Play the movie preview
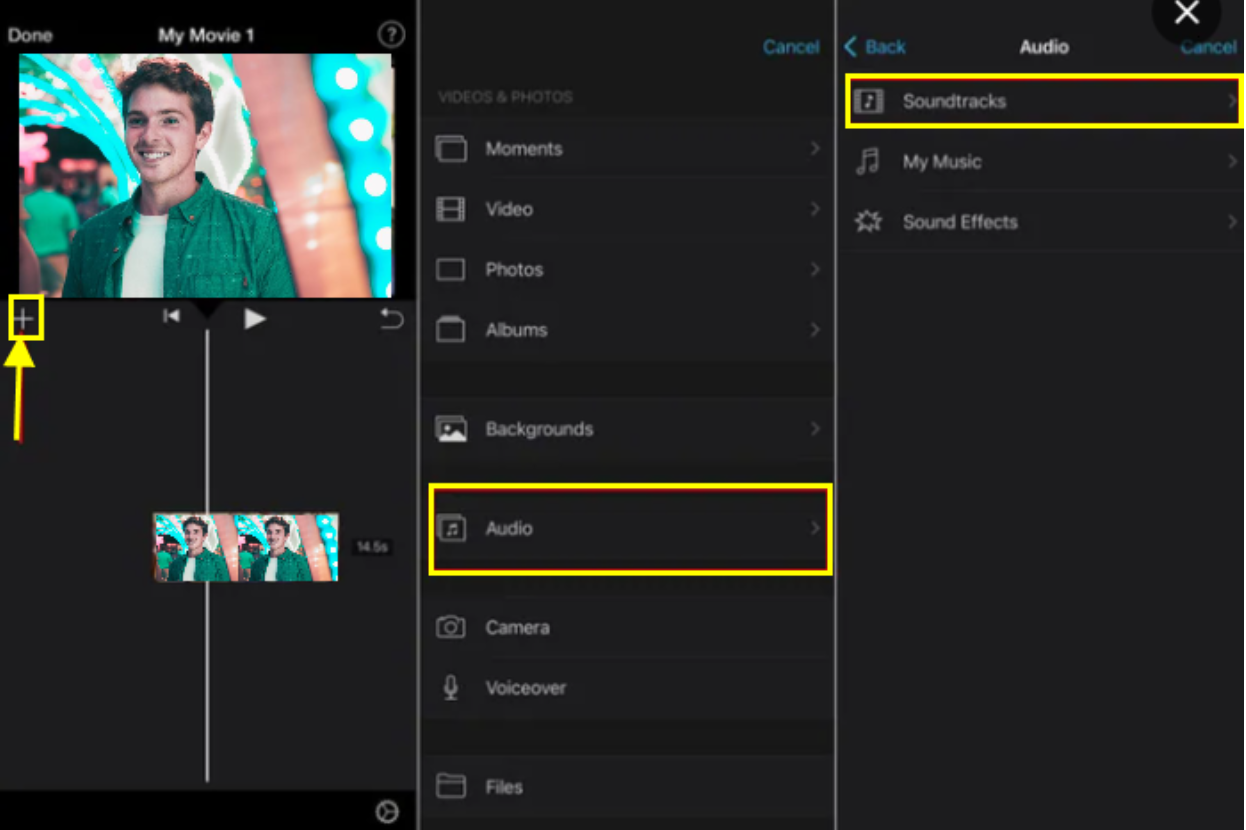 pyautogui.click(x=255, y=318)
